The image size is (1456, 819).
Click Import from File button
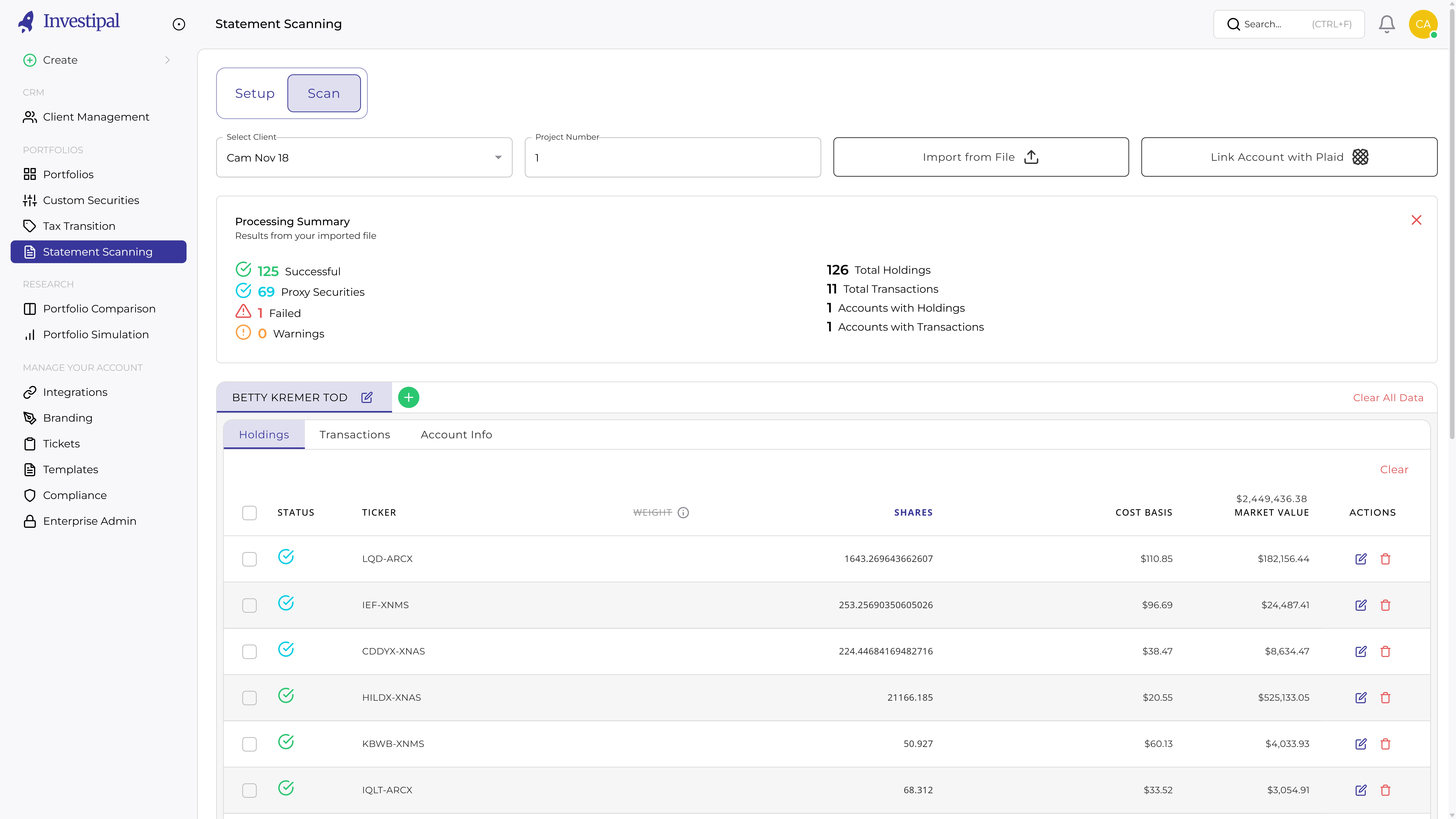[981, 157]
